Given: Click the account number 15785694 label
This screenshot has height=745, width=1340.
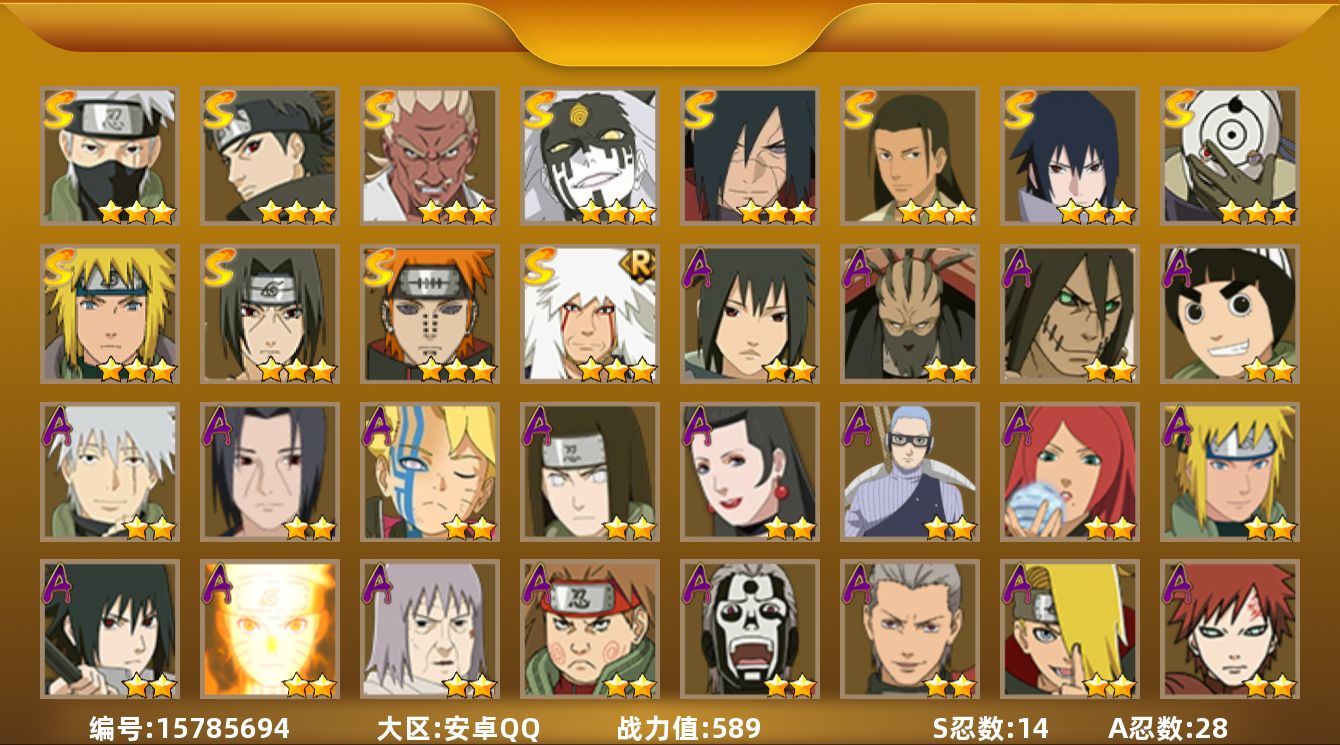Looking at the screenshot, I should coord(189,728).
